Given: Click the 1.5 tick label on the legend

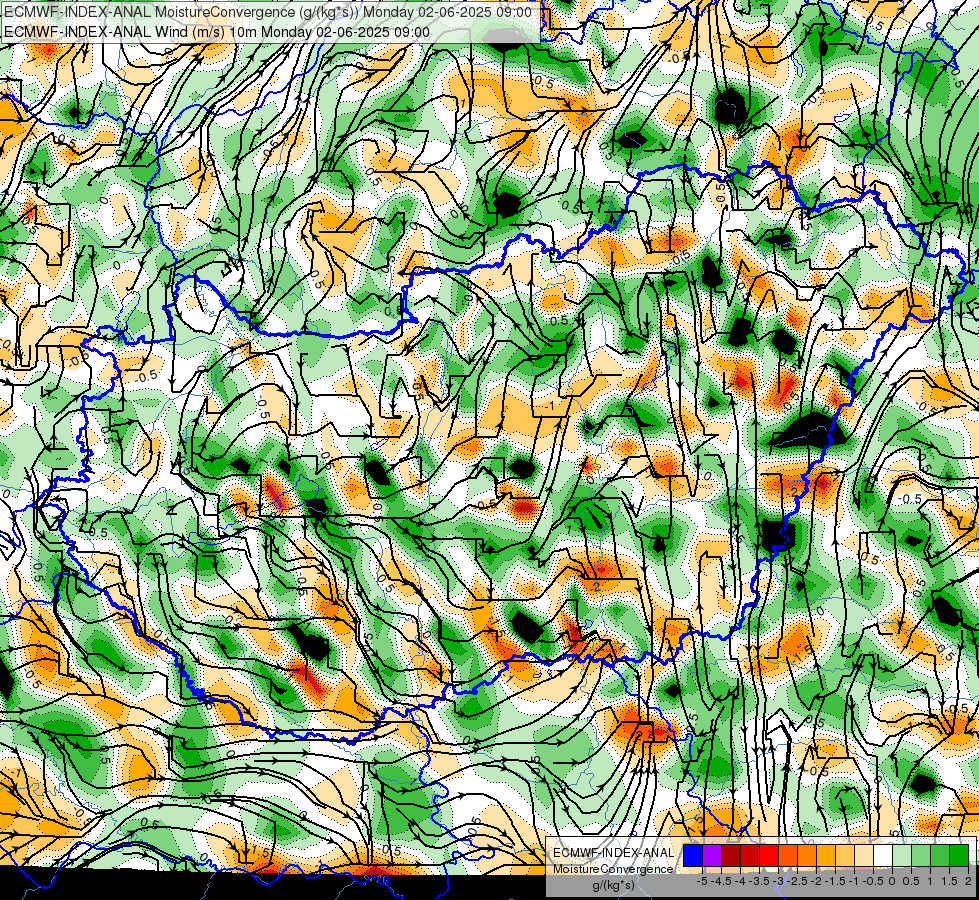Looking at the screenshot, I should click(x=950, y=881).
